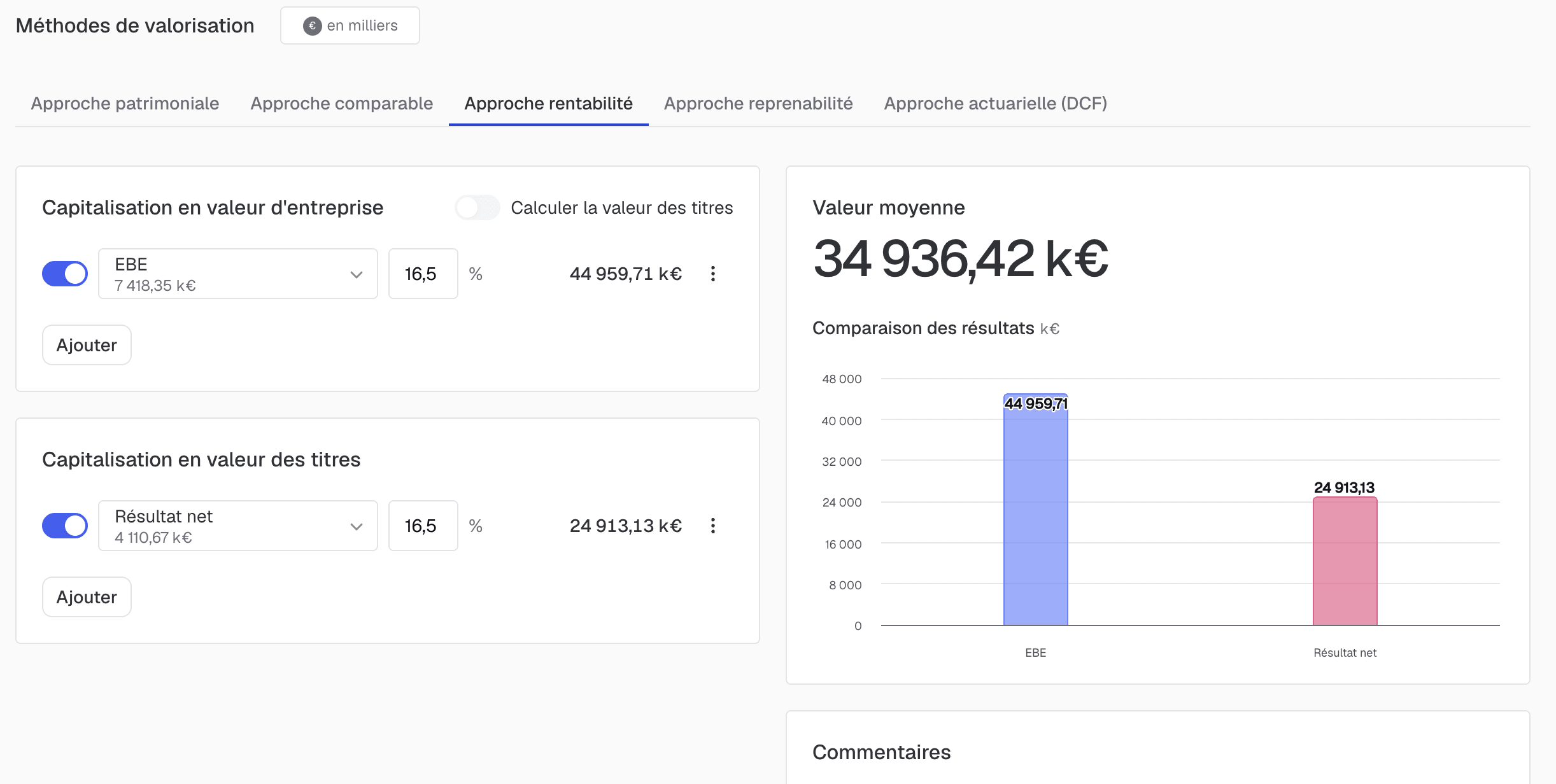Click the Valeur moyenne heading
This screenshot has width=1556, height=784.
tap(889, 207)
